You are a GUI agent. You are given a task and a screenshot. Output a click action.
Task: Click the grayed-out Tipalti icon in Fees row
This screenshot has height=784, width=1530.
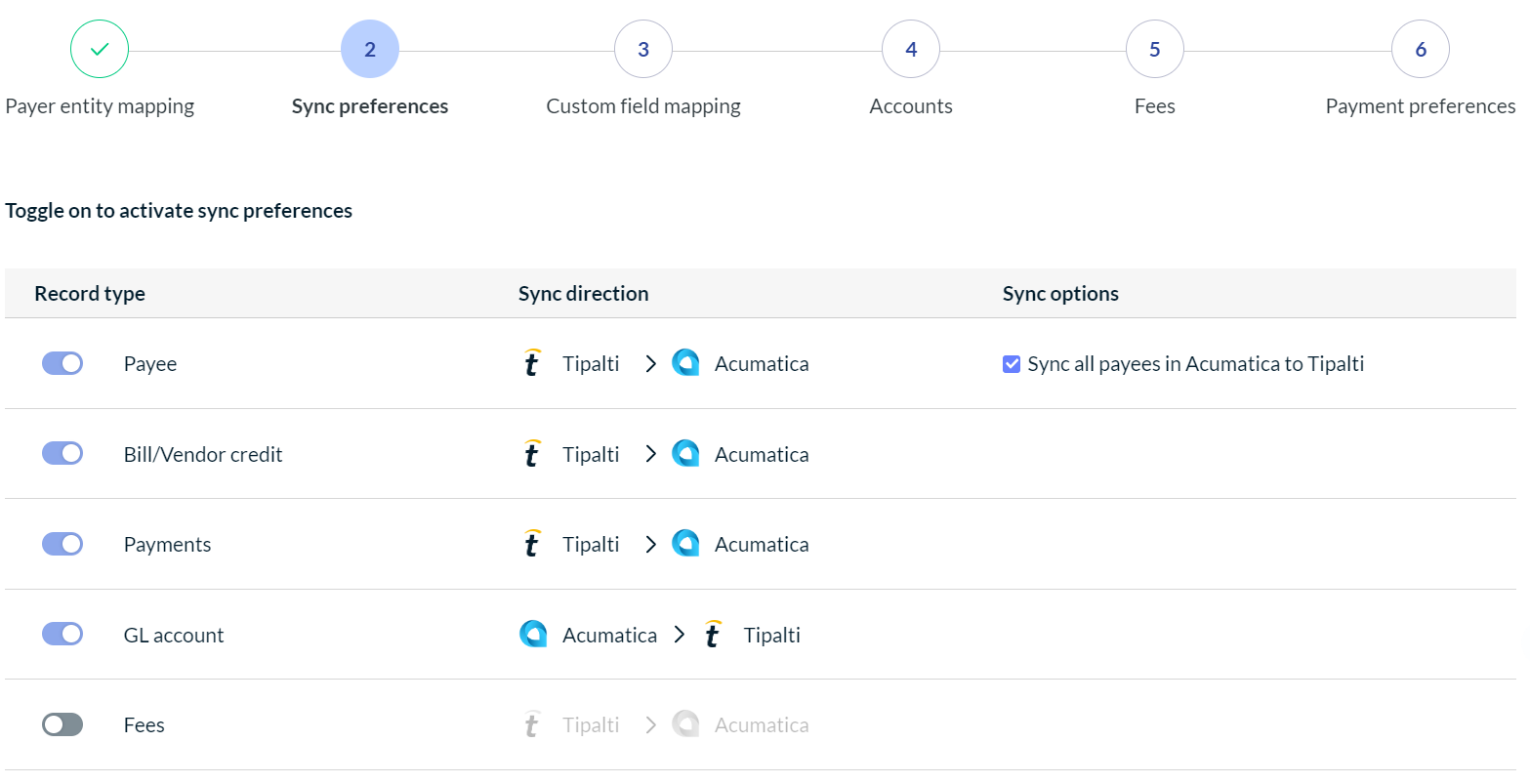532,723
